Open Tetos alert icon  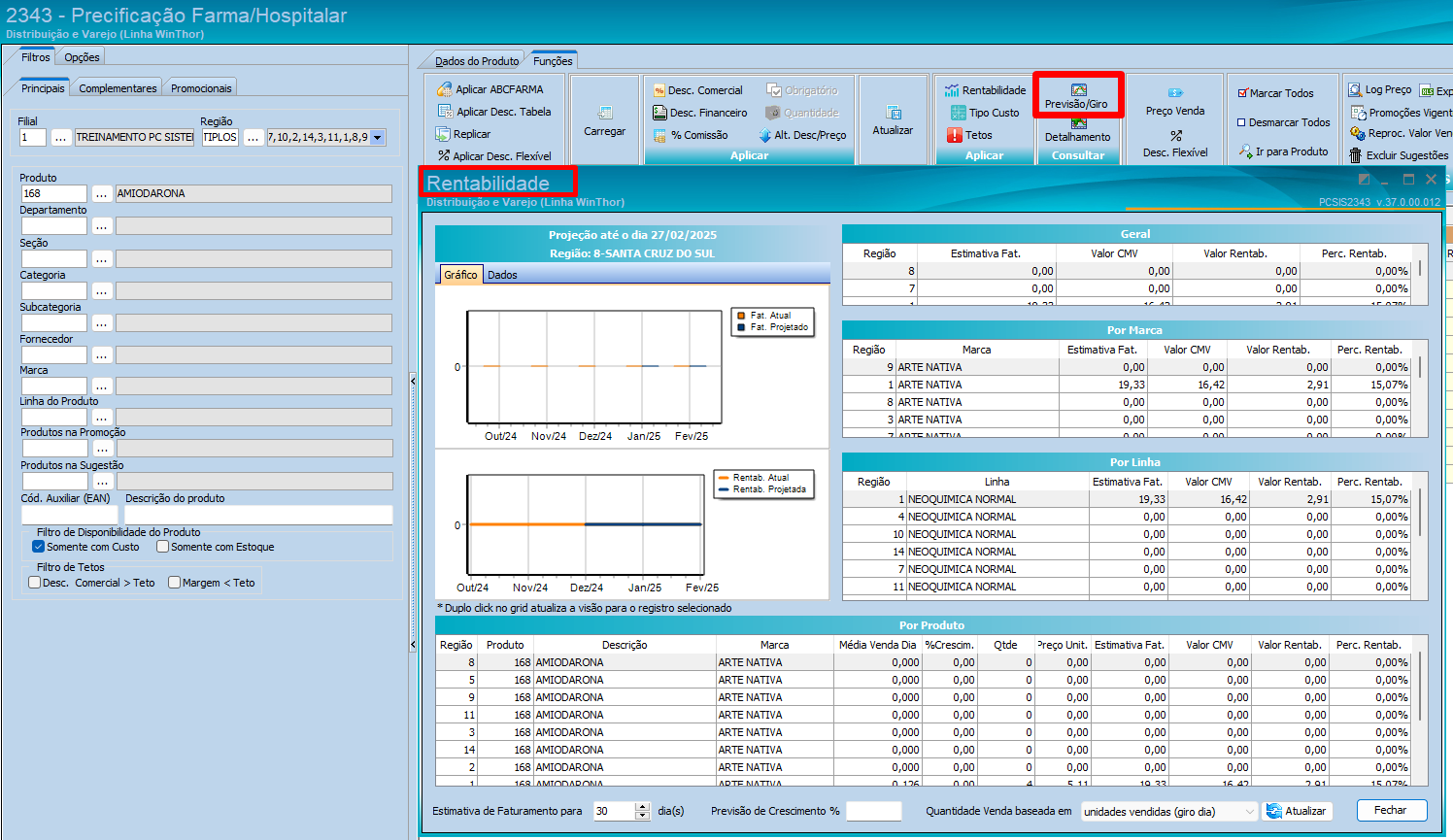click(955, 135)
